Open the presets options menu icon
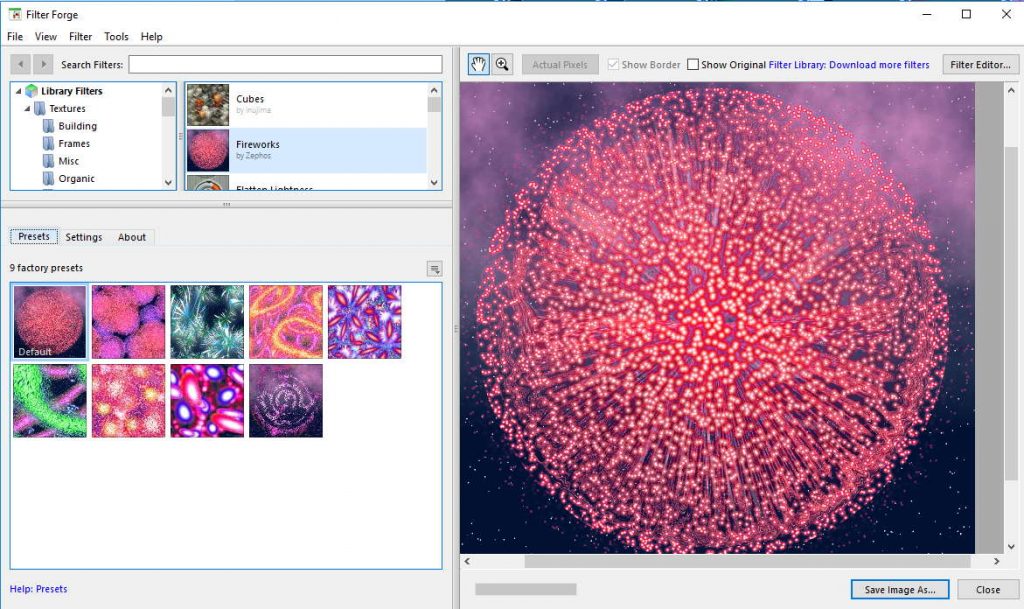 click(434, 268)
